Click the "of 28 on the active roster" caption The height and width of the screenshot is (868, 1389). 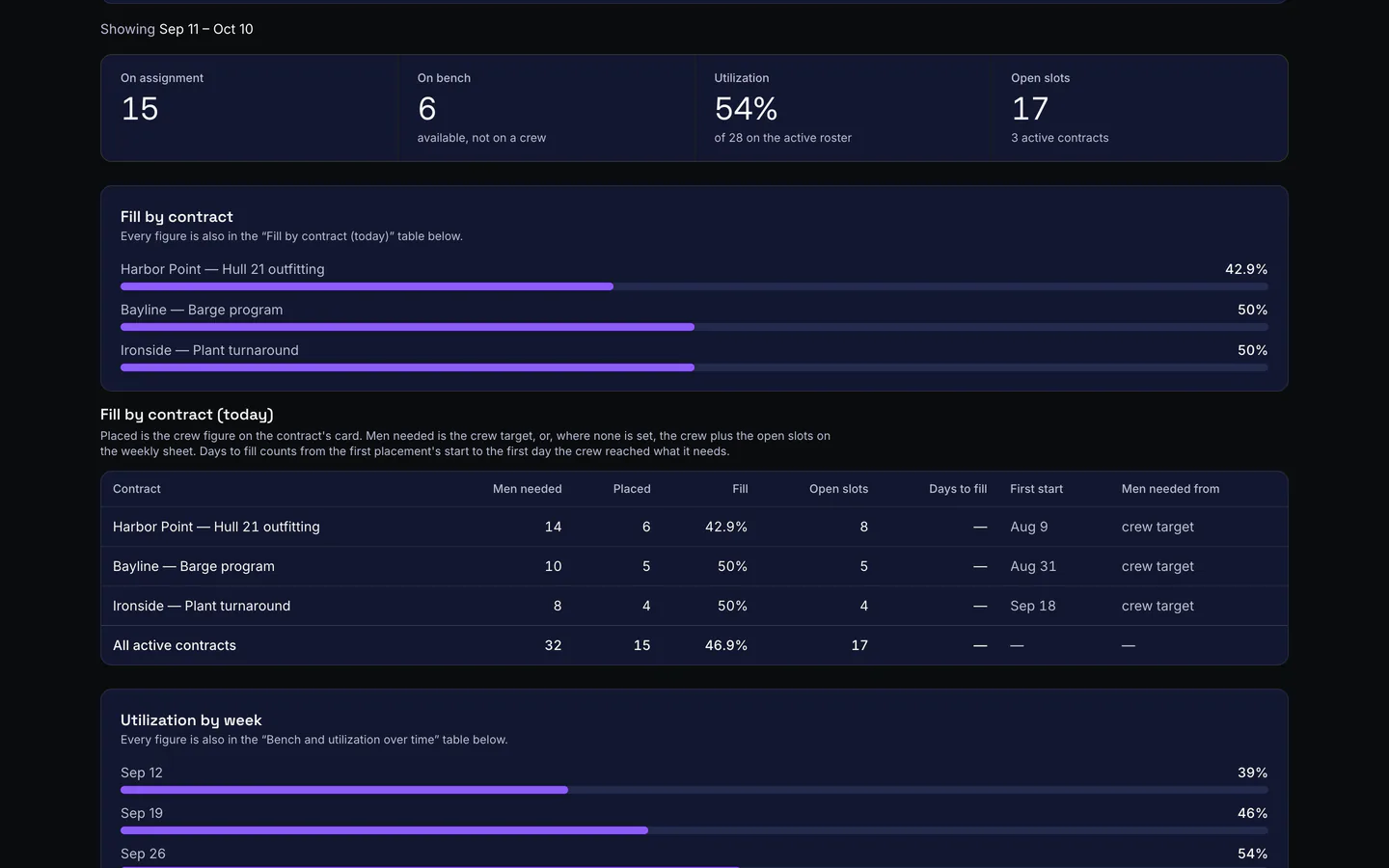783,138
